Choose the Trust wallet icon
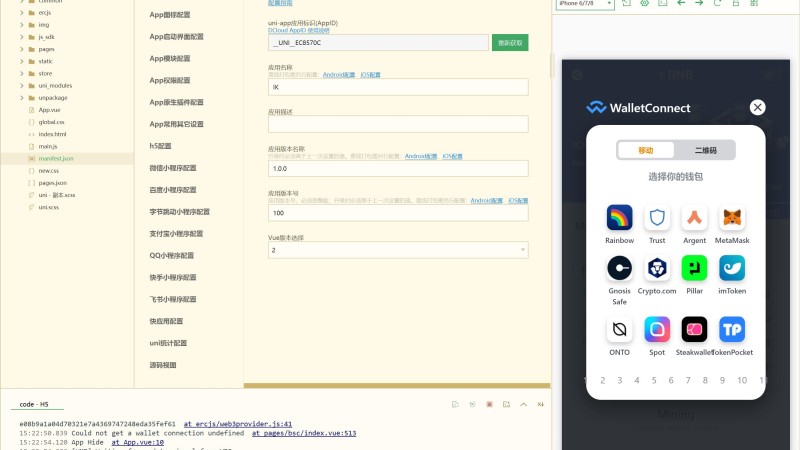 (657, 217)
